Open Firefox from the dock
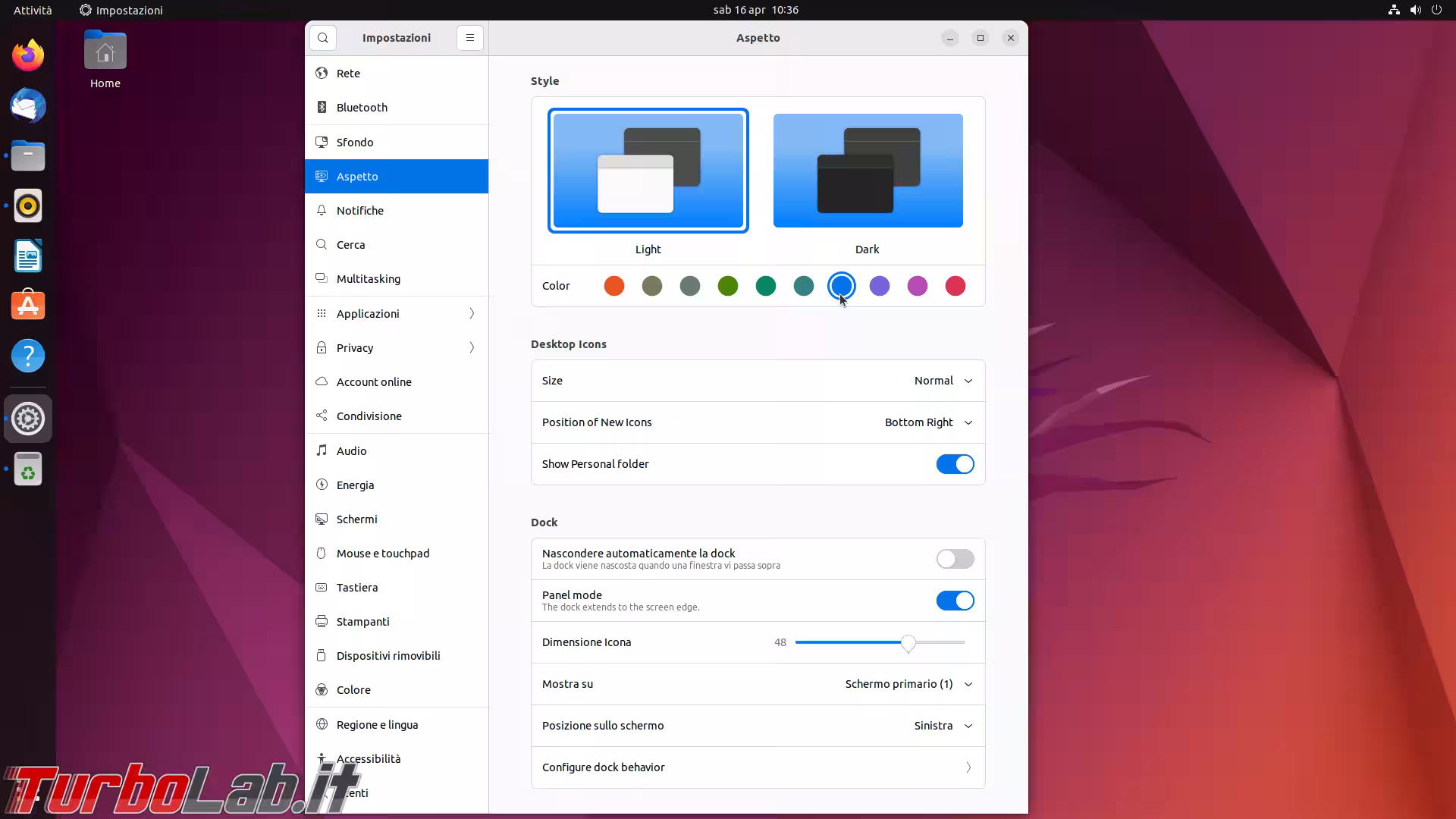The image size is (1456, 819). [28, 55]
